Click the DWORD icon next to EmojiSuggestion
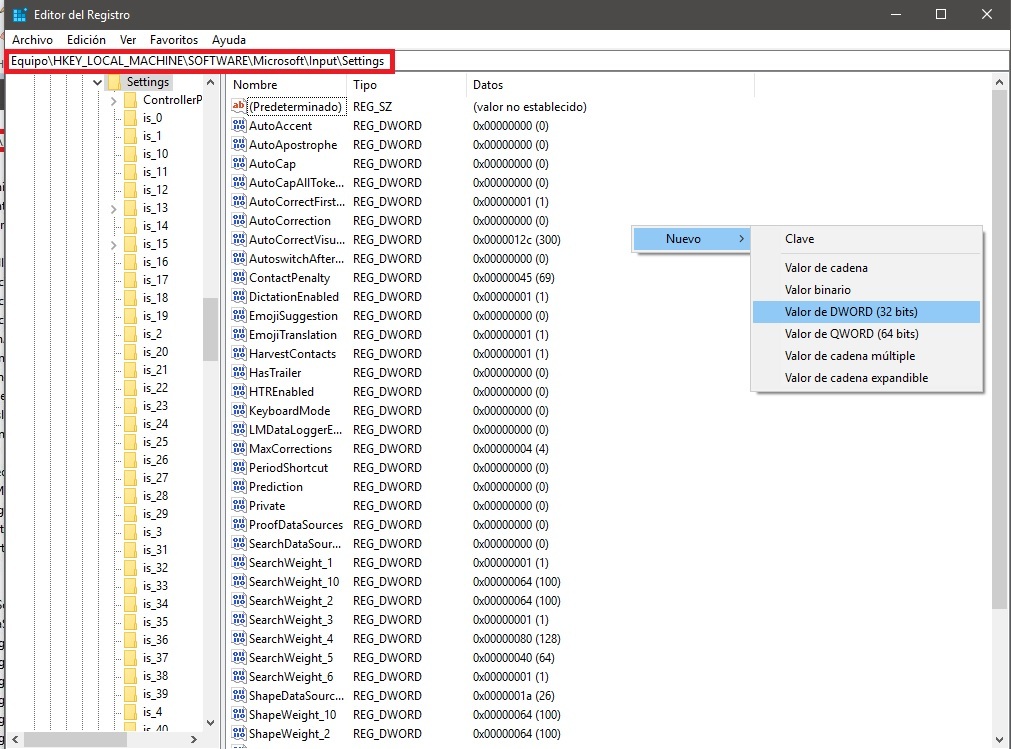This screenshot has height=749, width=1011. coord(238,316)
